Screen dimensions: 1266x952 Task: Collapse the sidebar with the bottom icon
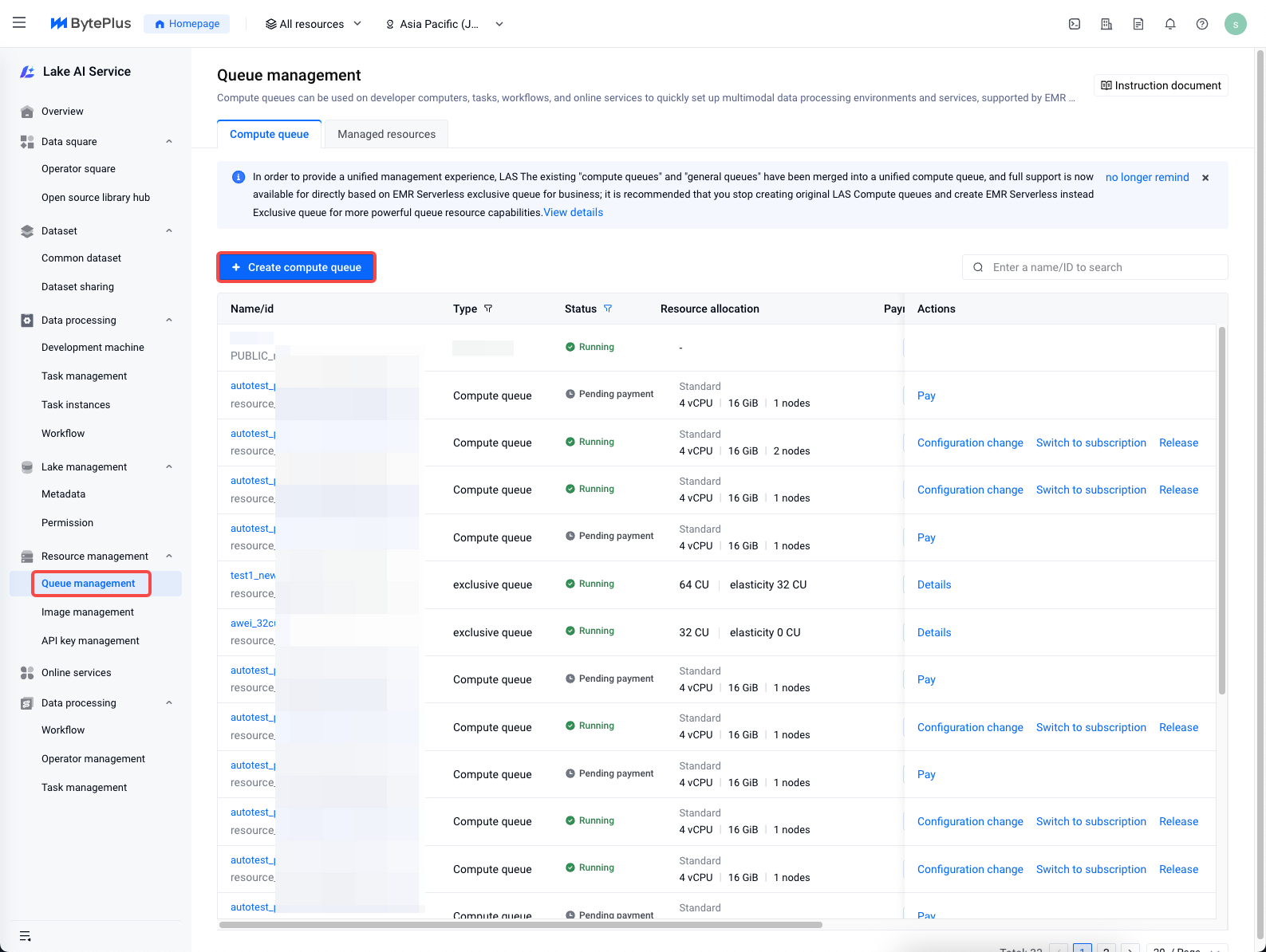point(25,936)
